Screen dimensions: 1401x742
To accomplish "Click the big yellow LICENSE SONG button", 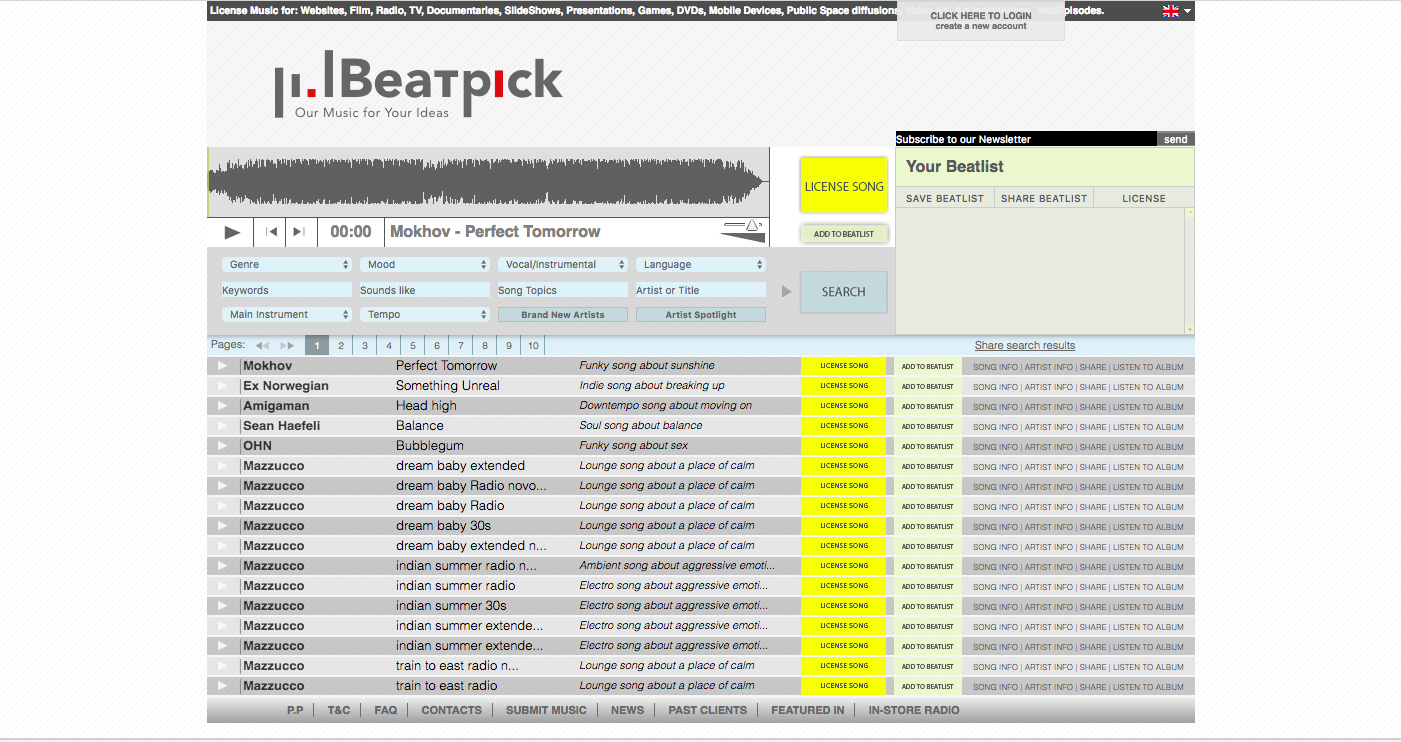I will point(844,186).
